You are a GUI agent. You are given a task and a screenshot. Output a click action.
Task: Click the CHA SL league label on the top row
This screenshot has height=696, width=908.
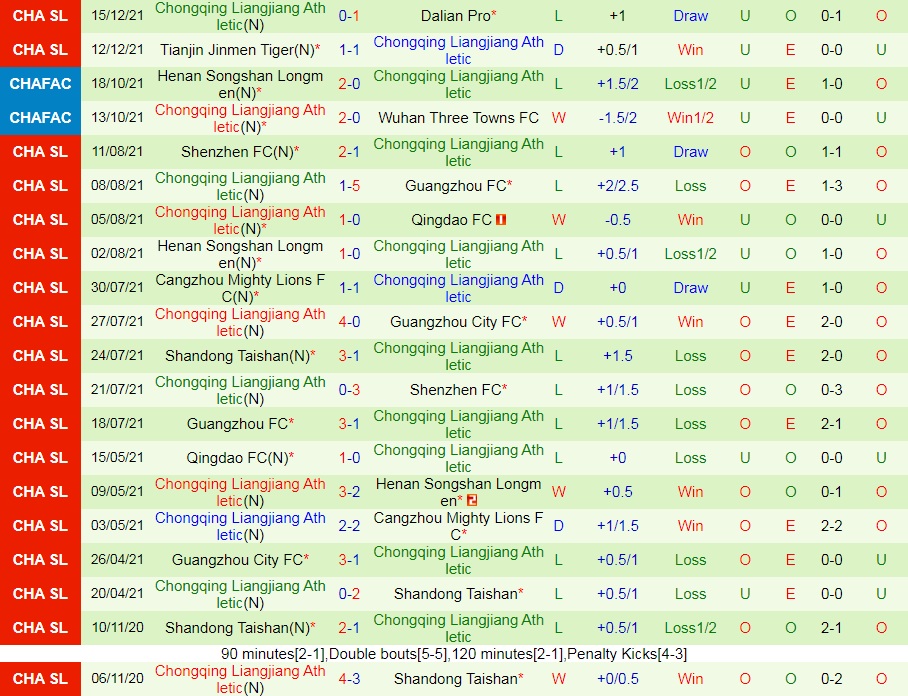coord(40,14)
